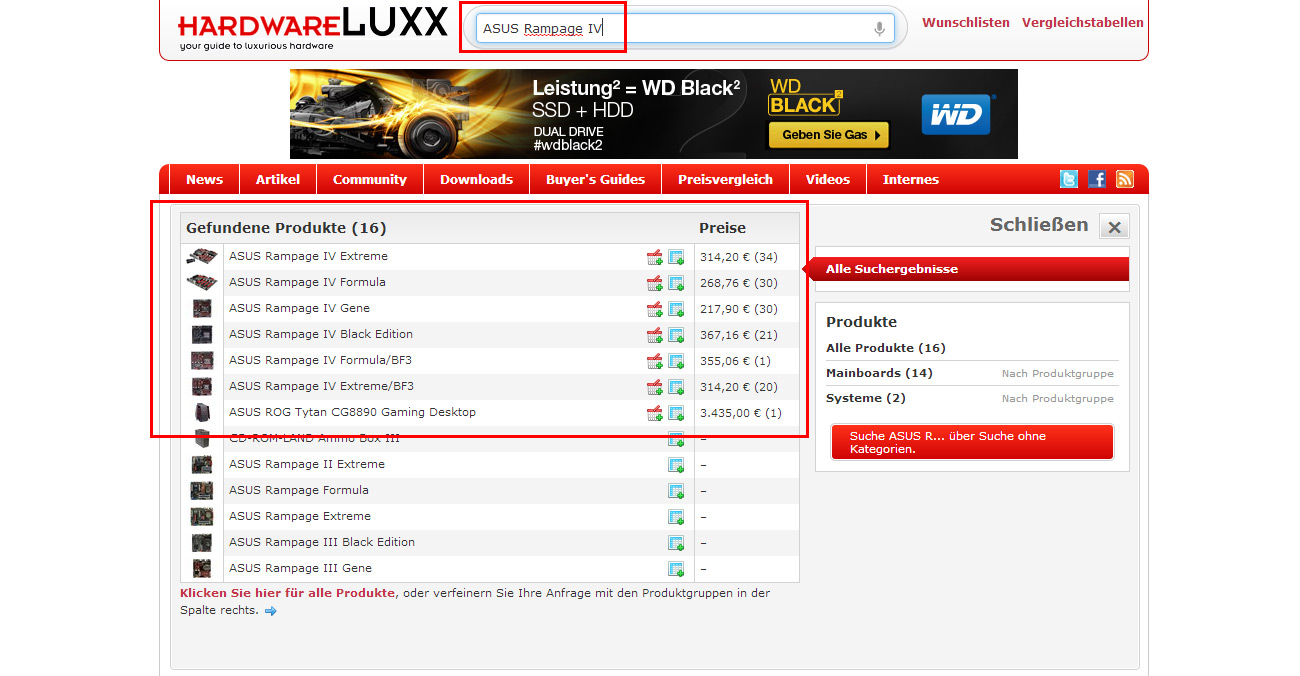This screenshot has height=676, width=1300.
Task: Click the ASUS Rampage IV Formula thumbnail
Action: tap(202, 283)
